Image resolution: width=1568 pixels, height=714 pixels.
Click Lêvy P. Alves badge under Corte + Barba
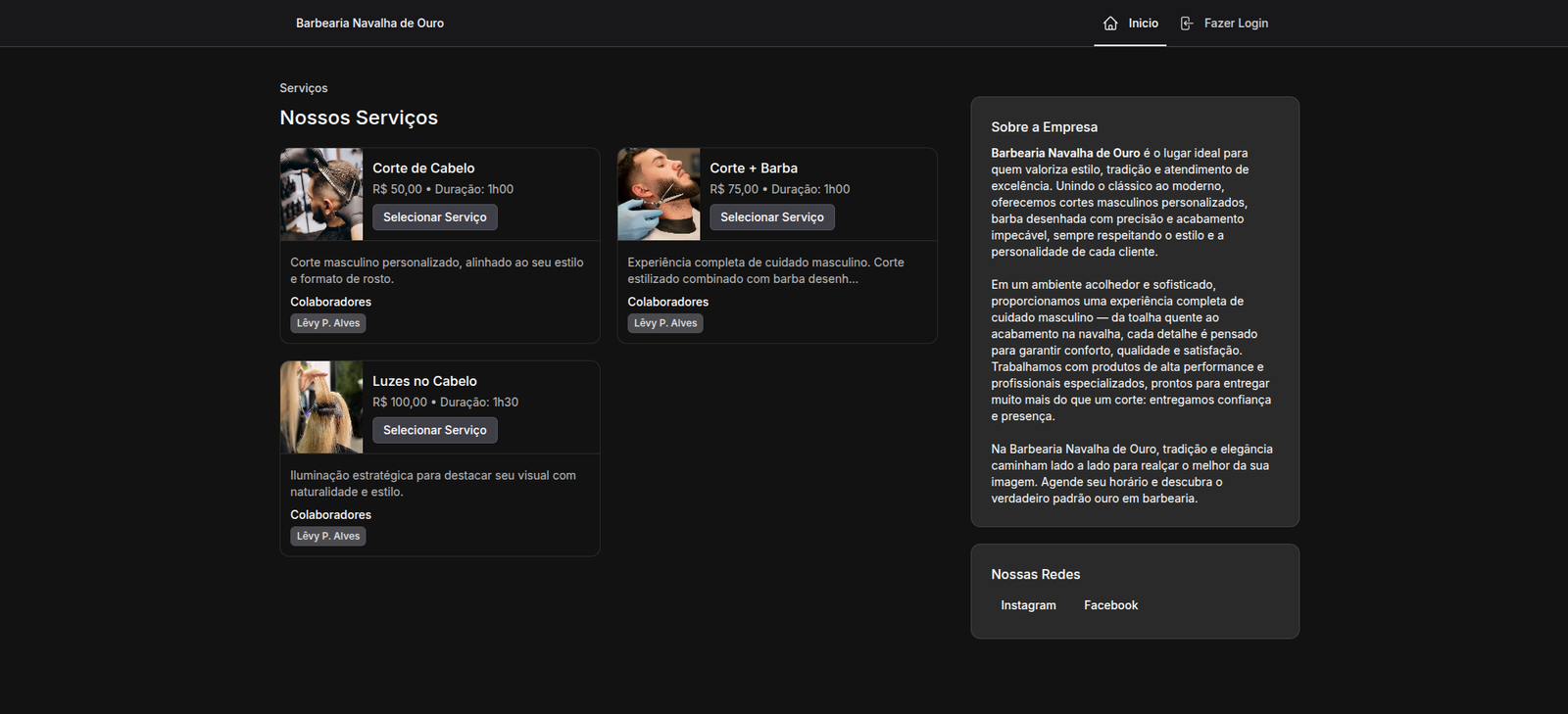click(665, 323)
